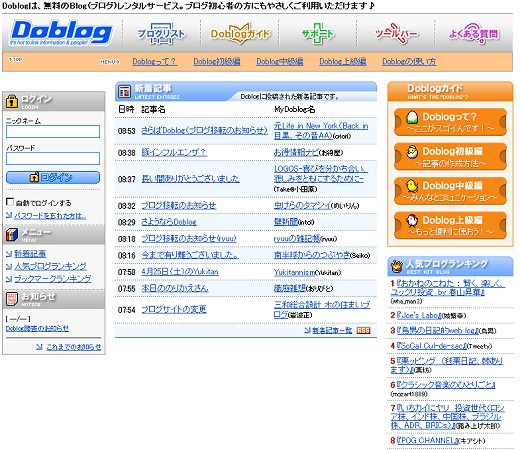Open blog 元Life in New York

pos(321,131)
